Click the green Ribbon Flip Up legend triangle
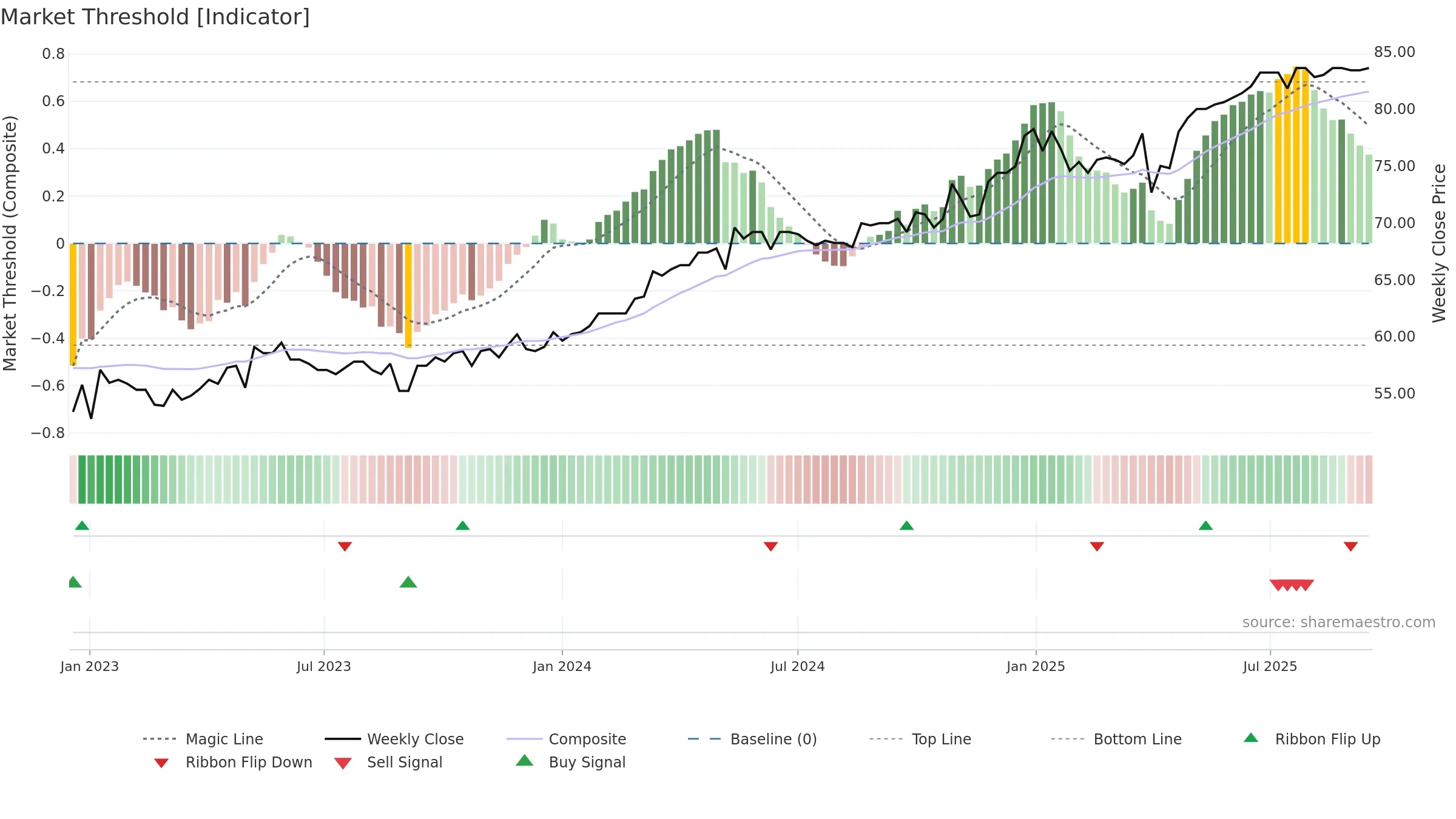 (x=1251, y=738)
